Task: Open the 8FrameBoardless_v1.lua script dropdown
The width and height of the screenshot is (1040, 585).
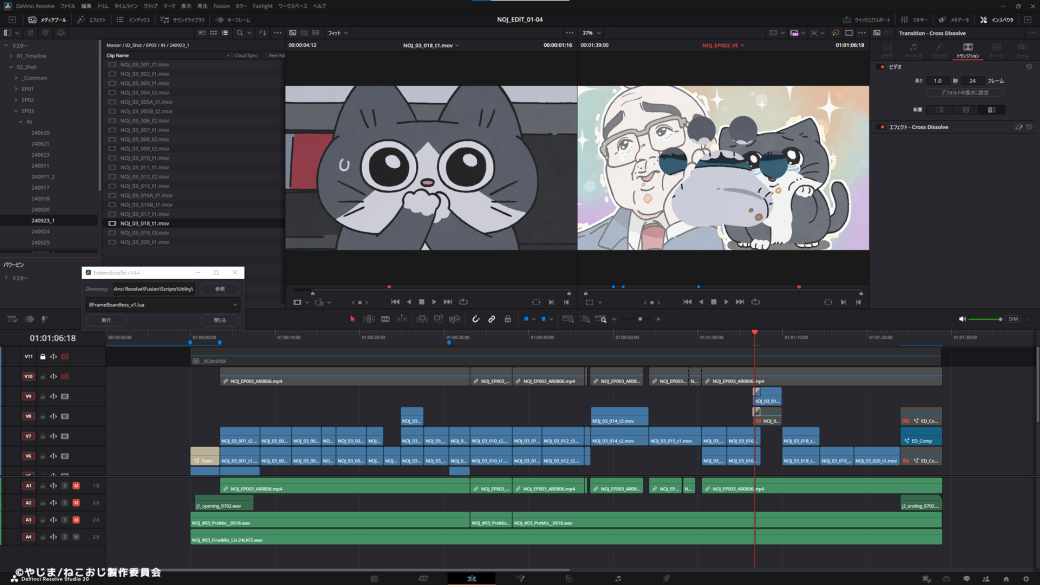Action: (162, 304)
